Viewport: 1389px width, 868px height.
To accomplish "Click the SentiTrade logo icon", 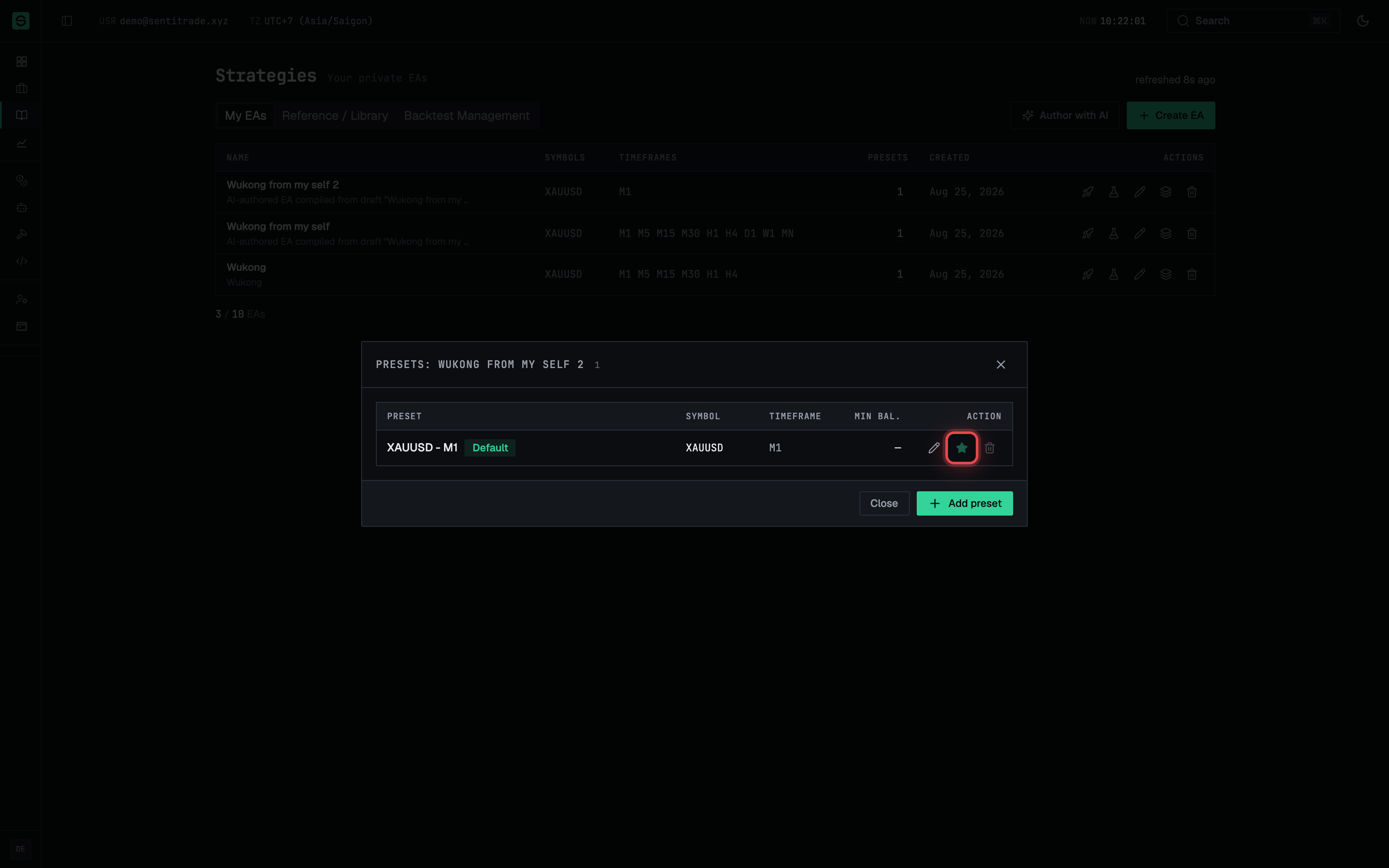I will (x=21, y=21).
